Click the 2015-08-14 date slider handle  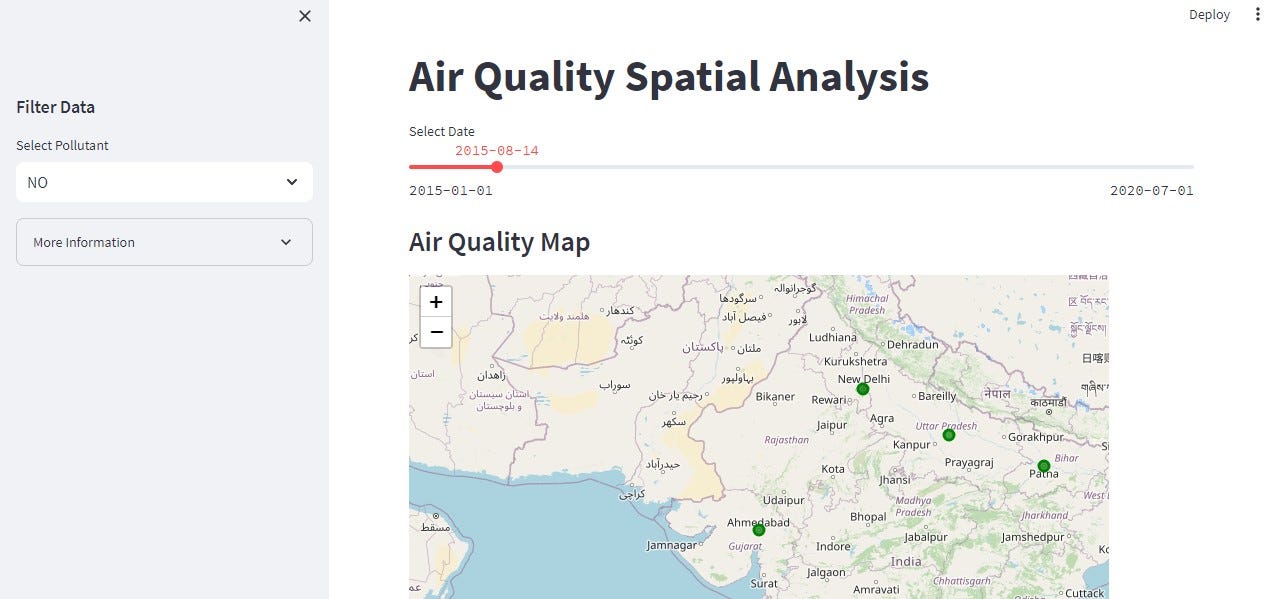pyautogui.click(x=497, y=167)
